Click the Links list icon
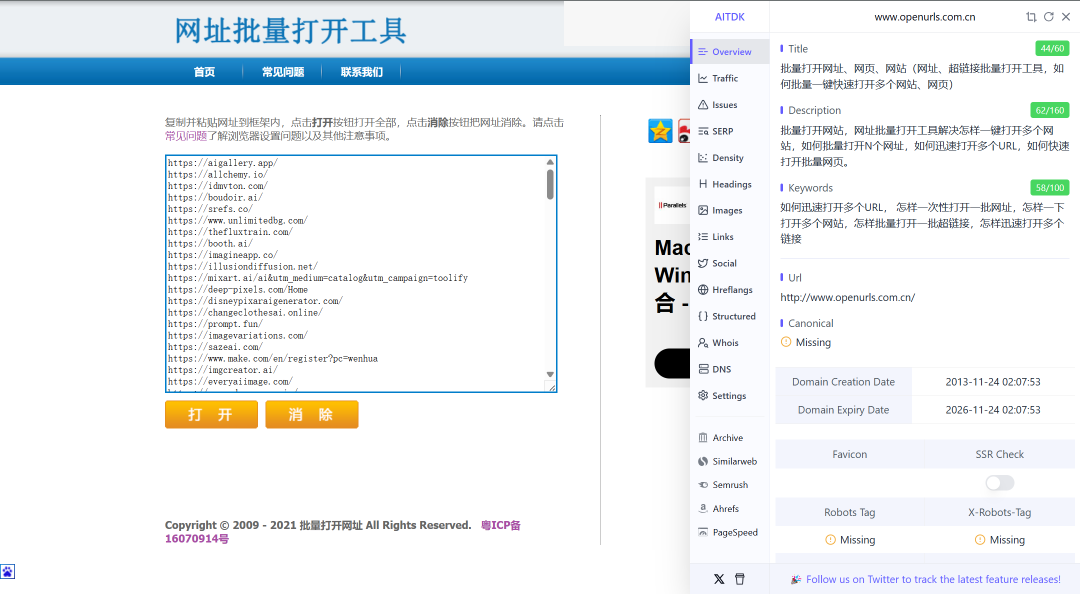This screenshot has width=1080, height=594. 703,236
